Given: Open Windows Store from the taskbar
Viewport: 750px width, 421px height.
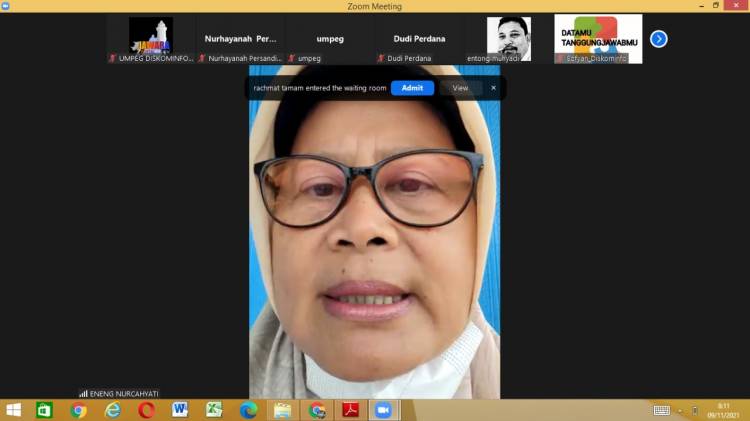Looking at the screenshot, I should [44, 410].
